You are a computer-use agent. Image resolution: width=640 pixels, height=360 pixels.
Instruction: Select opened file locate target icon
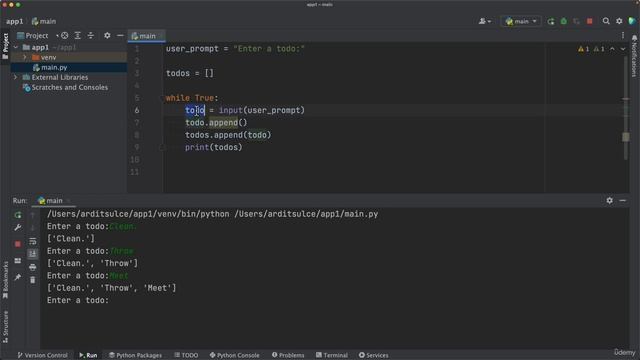[x=64, y=36]
